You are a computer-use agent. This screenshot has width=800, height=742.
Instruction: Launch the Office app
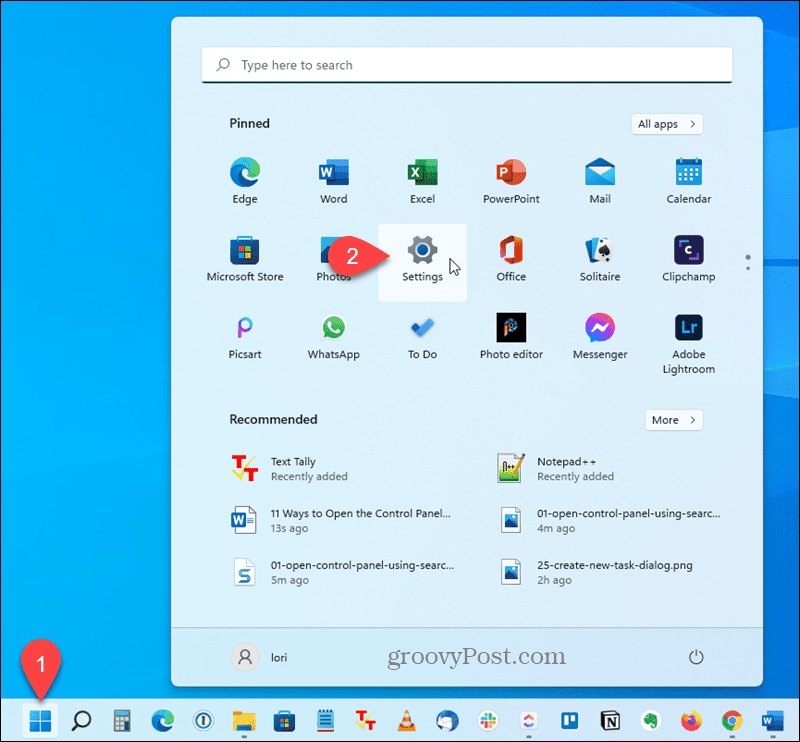(x=511, y=259)
